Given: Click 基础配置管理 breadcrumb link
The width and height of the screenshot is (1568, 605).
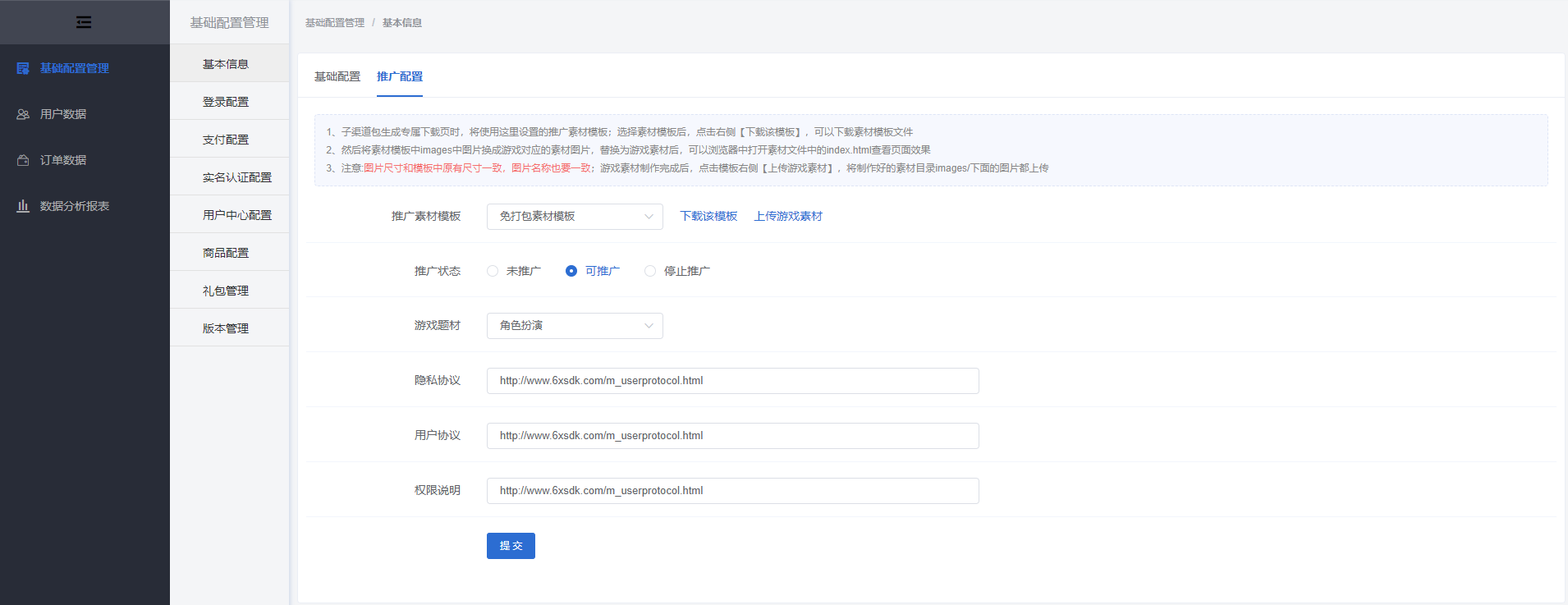Looking at the screenshot, I should 335,23.
